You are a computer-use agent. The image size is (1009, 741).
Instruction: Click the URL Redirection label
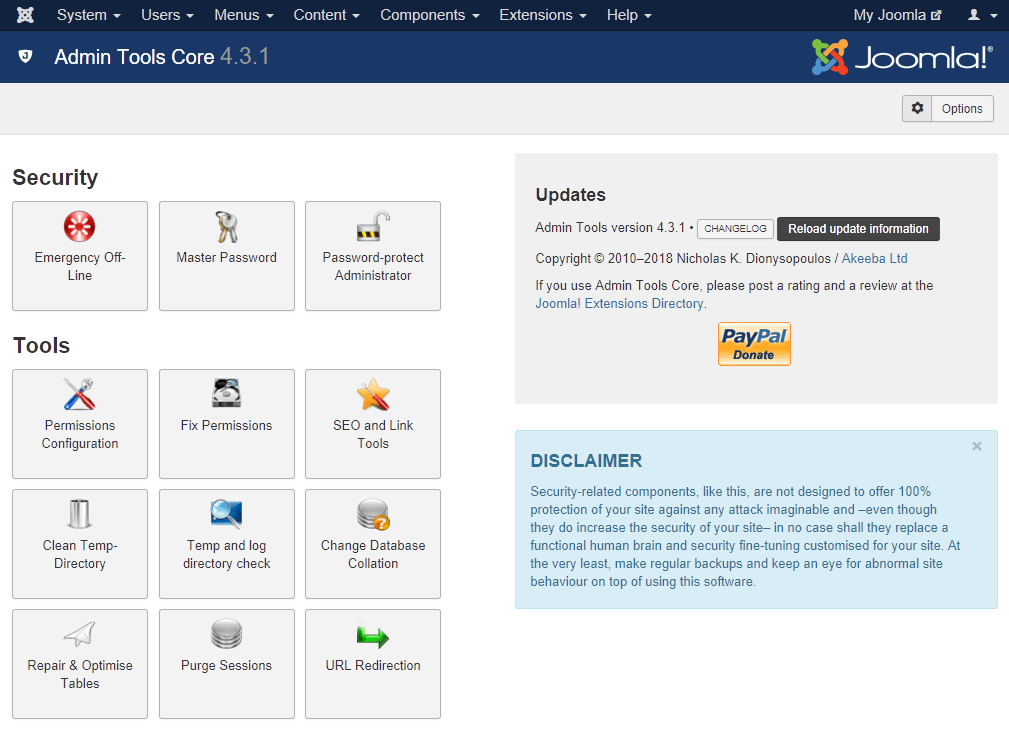point(373,665)
